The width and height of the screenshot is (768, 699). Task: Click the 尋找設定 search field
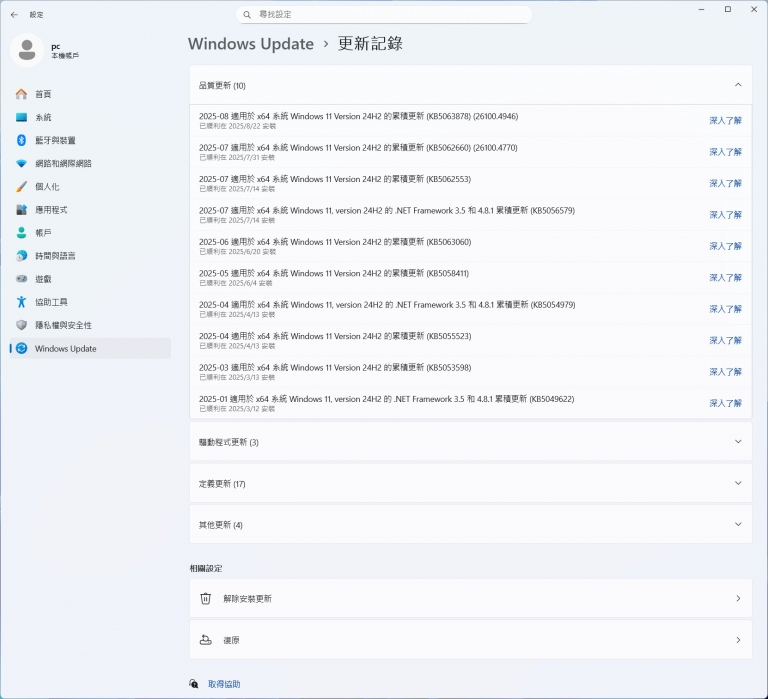click(x=384, y=15)
